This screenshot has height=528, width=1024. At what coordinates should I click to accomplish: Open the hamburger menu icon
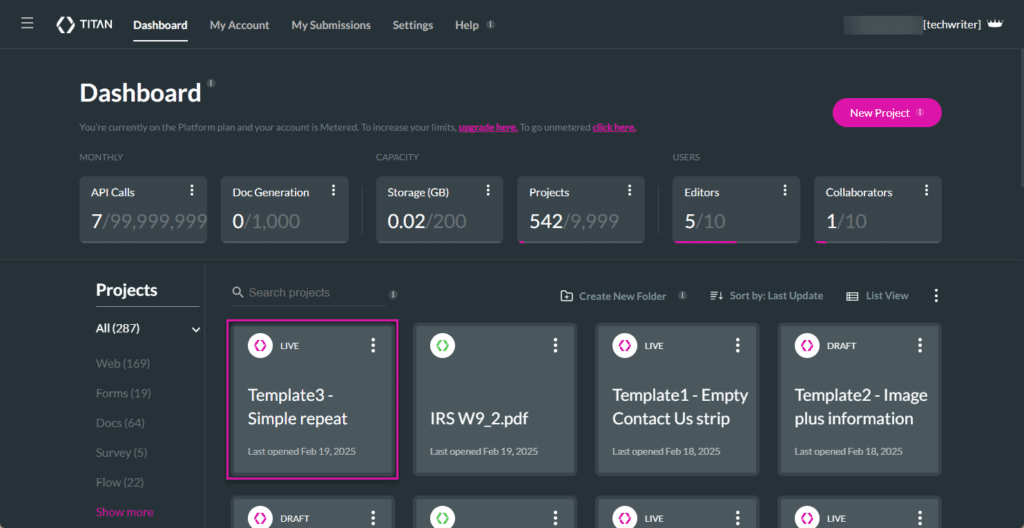point(27,24)
